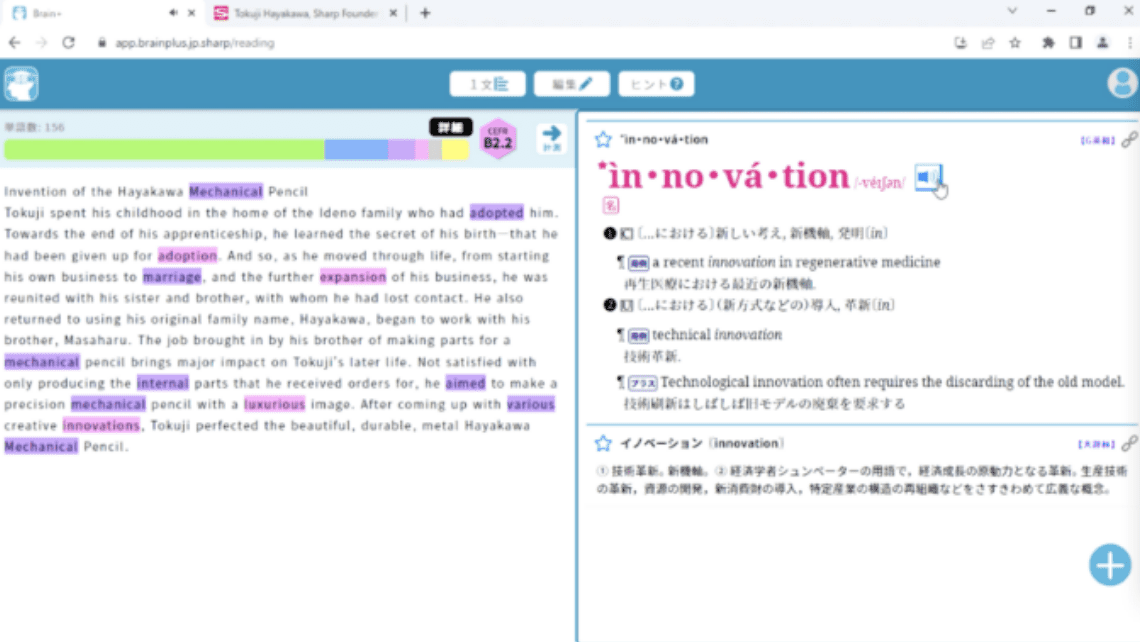Star the in·no·vá·tion dictionary entry
The image size is (1140, 642).
point(603,140)
